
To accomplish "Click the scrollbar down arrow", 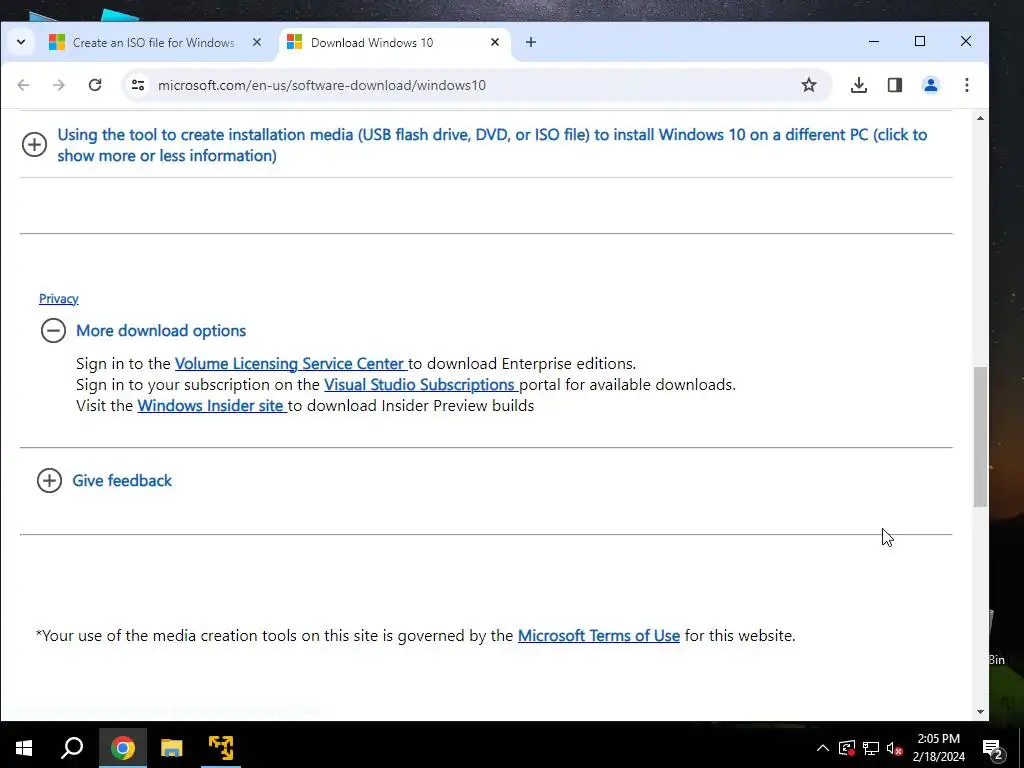I will pyautogui.click(x=980, y=712).
